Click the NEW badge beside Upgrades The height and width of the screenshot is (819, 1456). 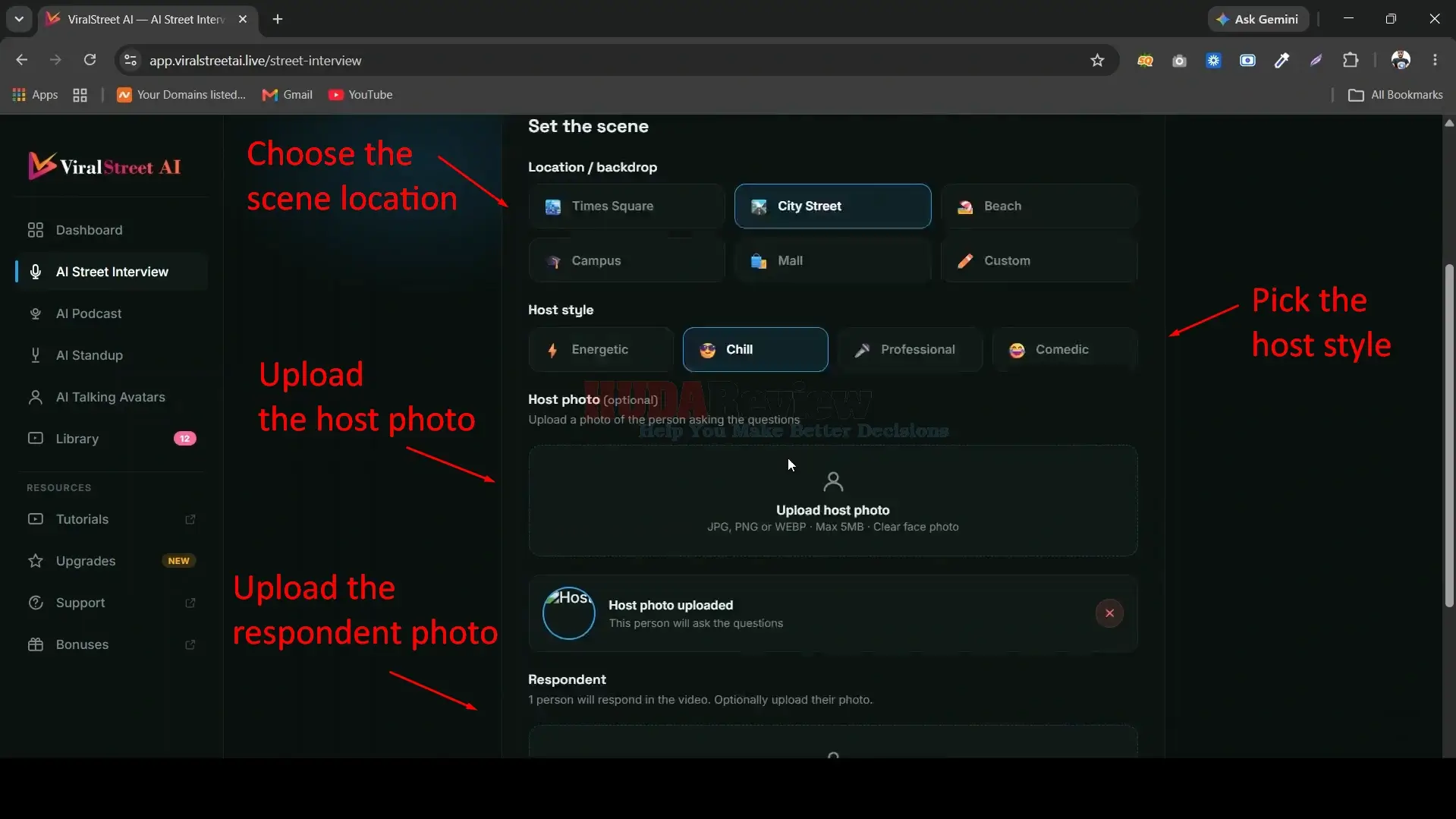[179, 561]
